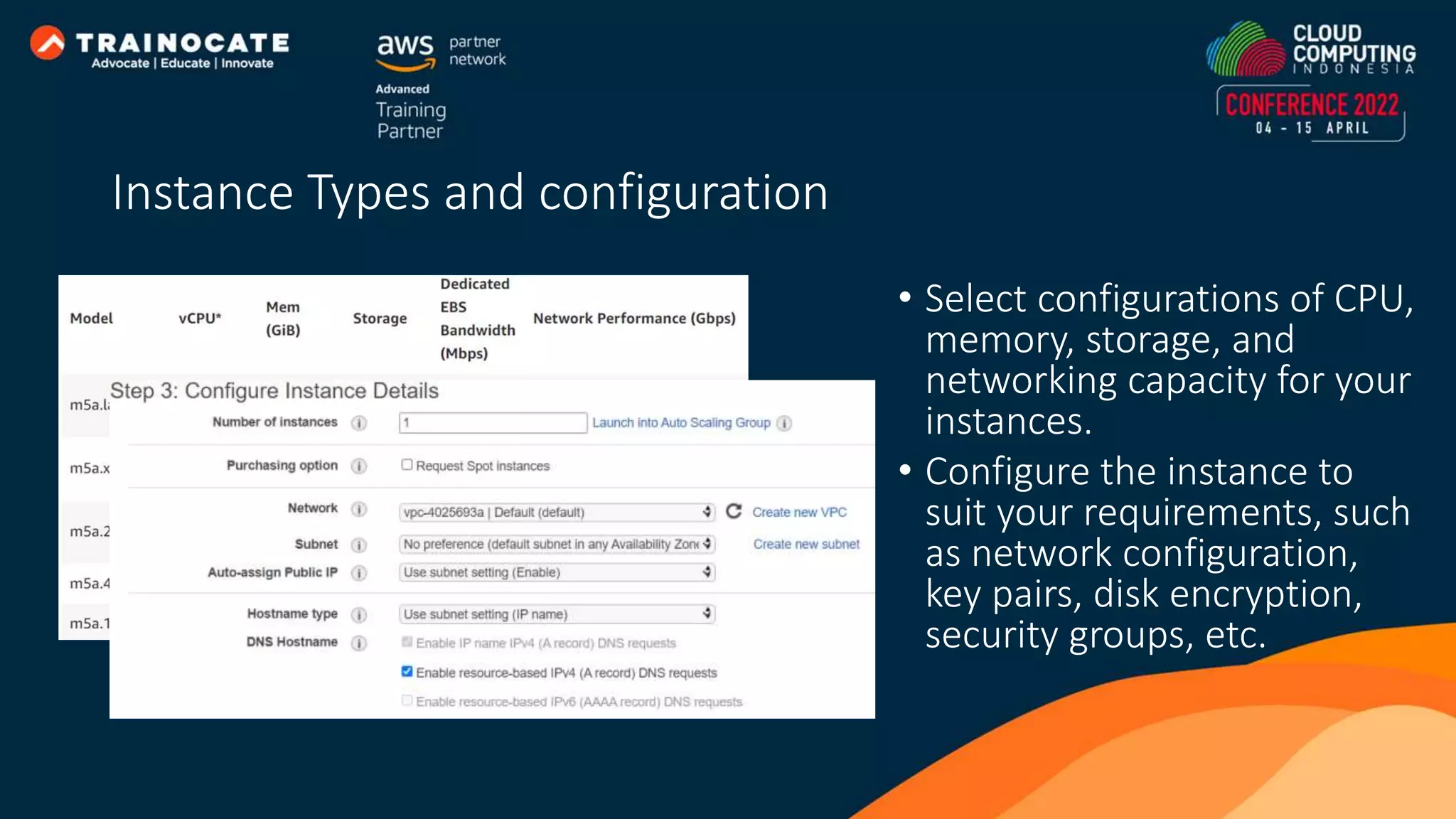
Task: Click Instance Types and configuration title
Action: click(x=470, y=193)
